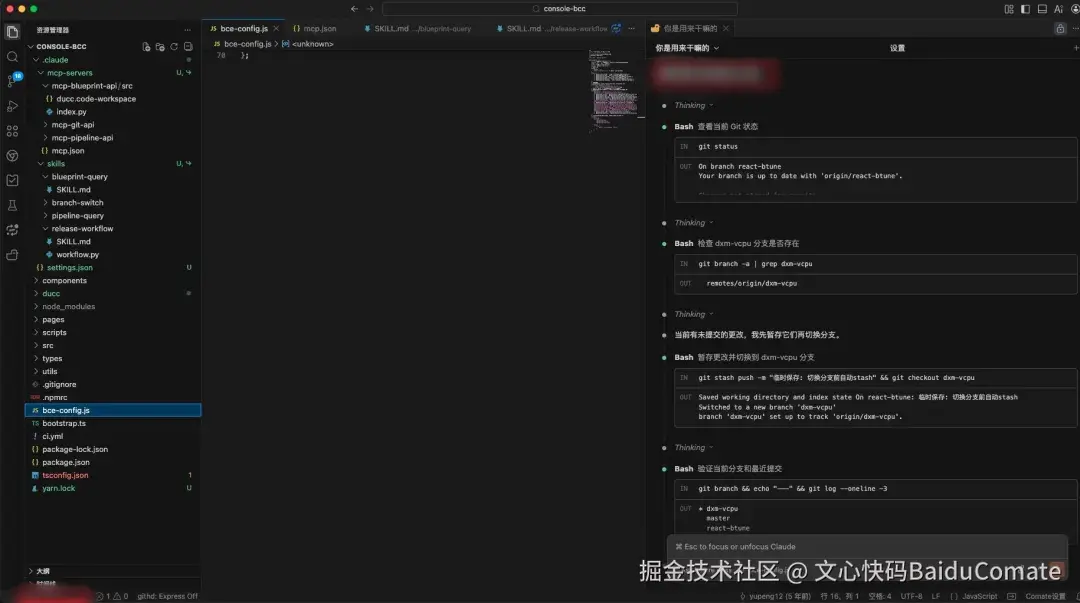Click the AI icon in title bar
Viewport: 1080px width, 603px height.
coord(1059,9)
